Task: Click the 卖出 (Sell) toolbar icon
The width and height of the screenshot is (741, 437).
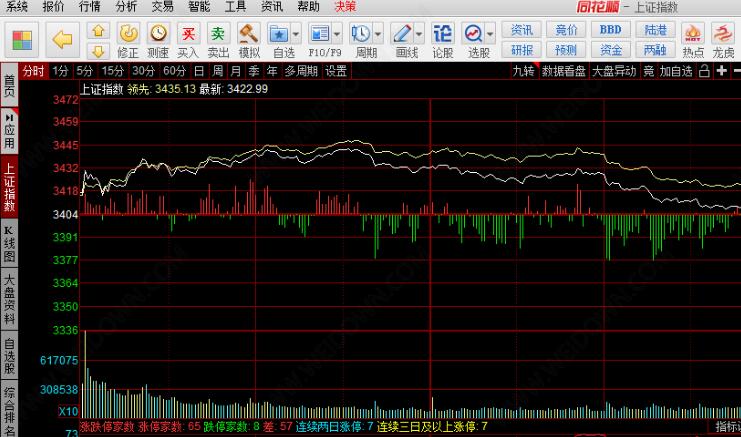Action: (217, 39)
